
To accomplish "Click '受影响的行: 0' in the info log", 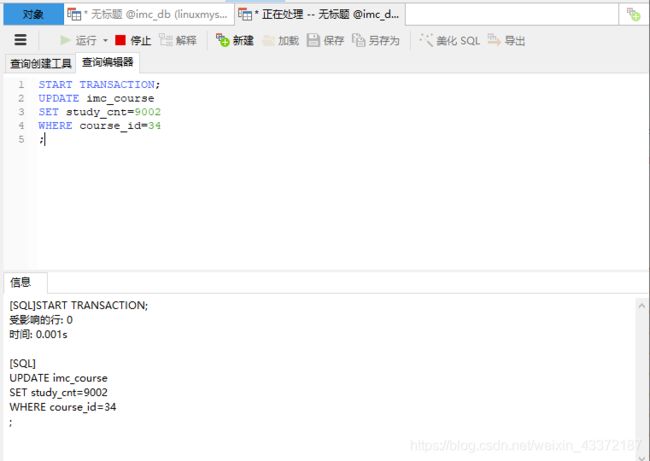I will click(41, 320).
